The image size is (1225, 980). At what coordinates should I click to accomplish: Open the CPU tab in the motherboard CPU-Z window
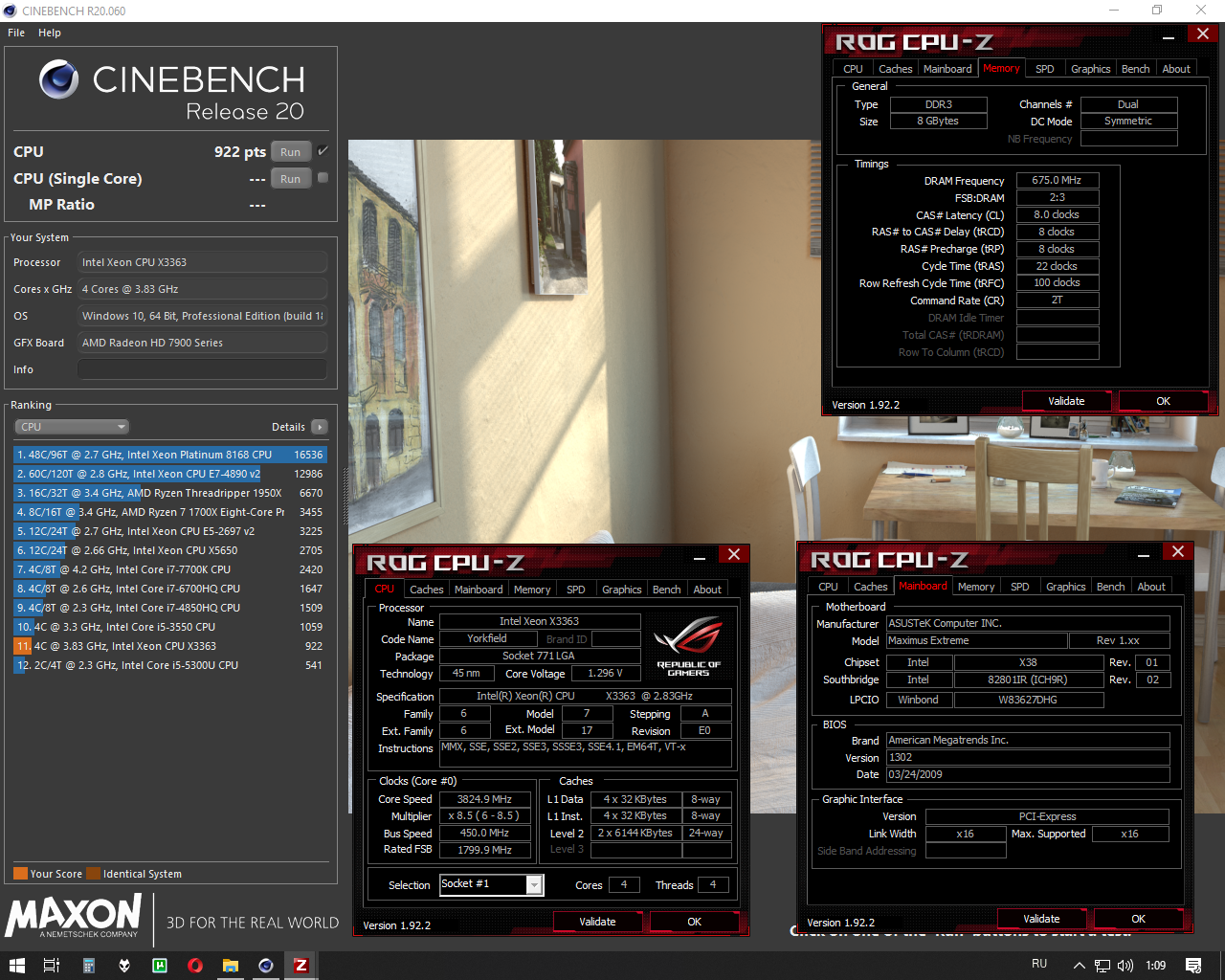pyautogui.click(x=829, y=587)
